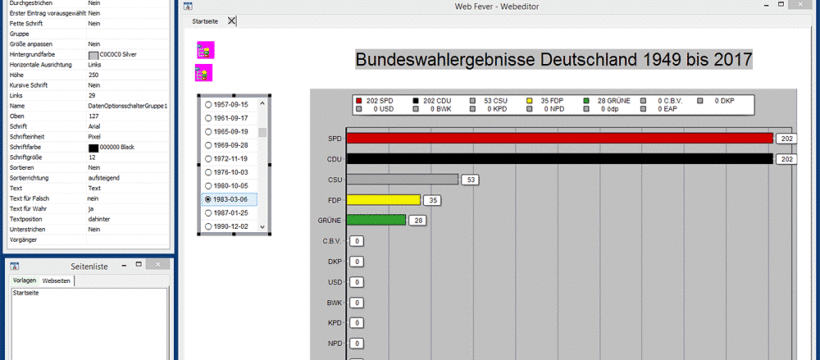Viewport: 820px width, 360px height.
Task: Click the CSU value label 53
Action: [470, 180]
